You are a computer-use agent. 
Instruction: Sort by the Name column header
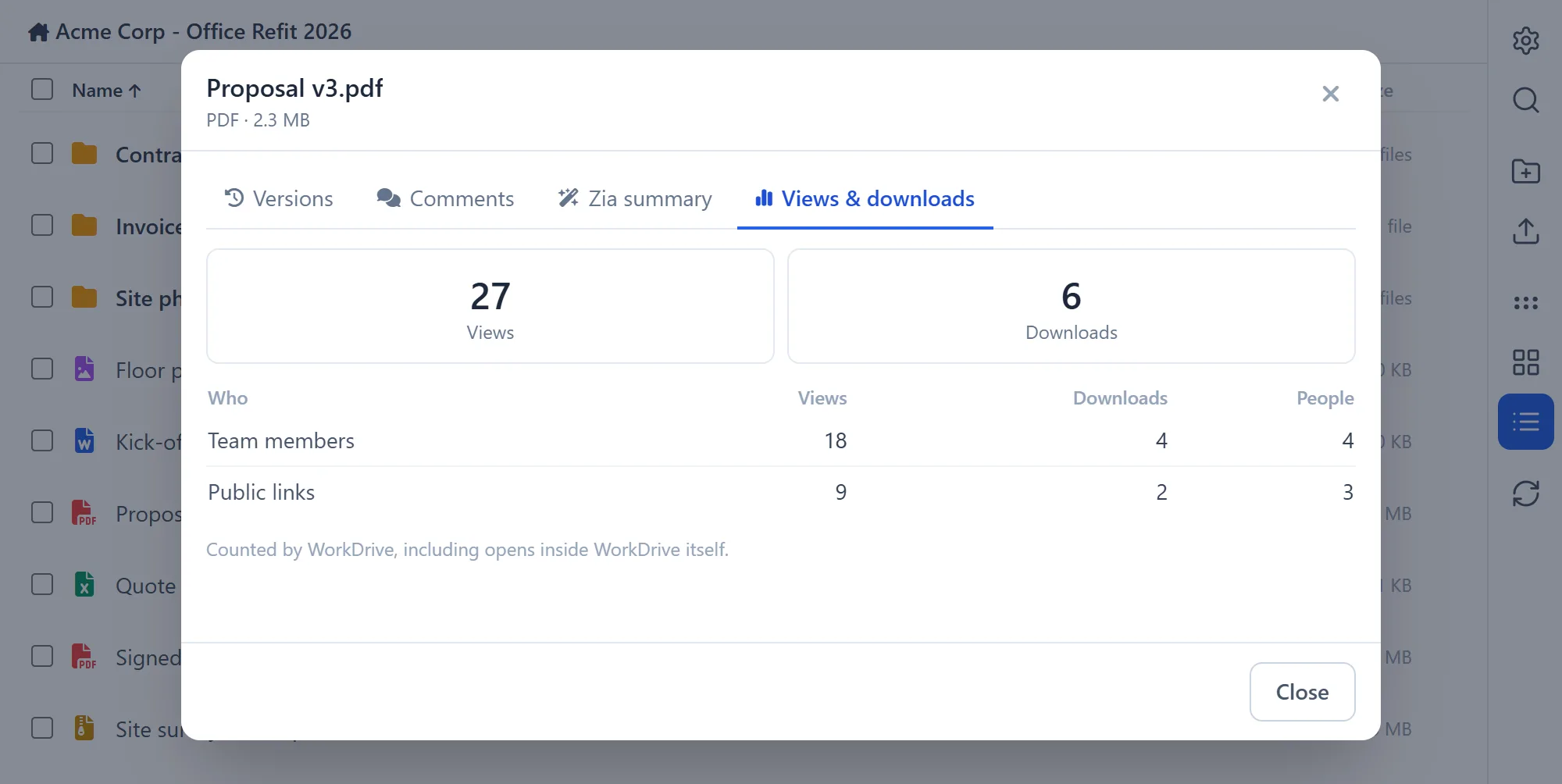106,91
